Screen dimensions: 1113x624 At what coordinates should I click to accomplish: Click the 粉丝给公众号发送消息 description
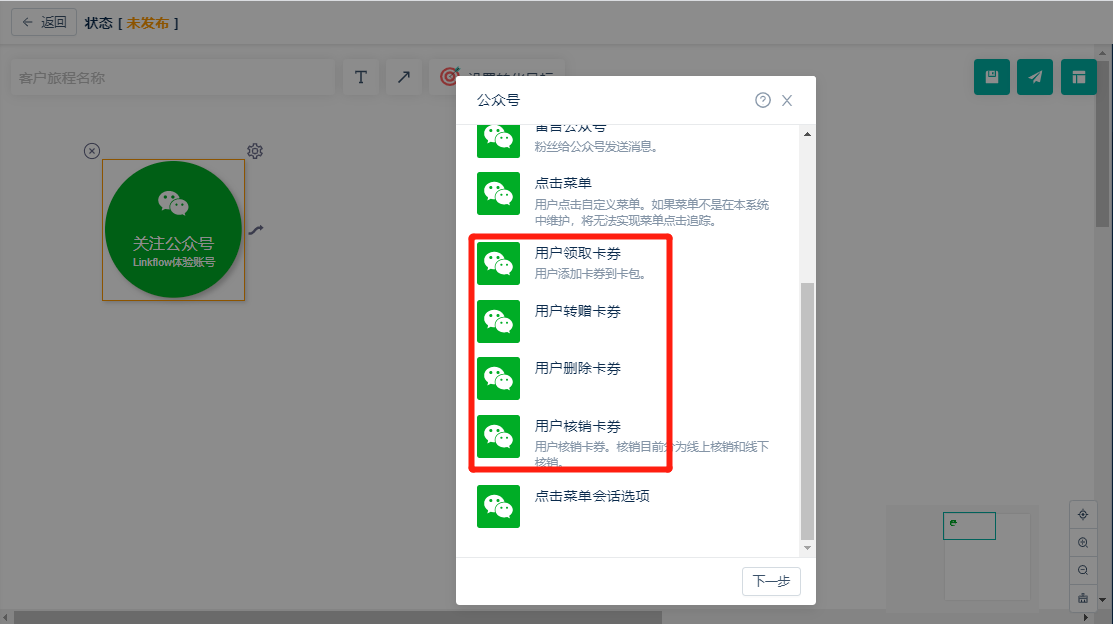[596, 147]
